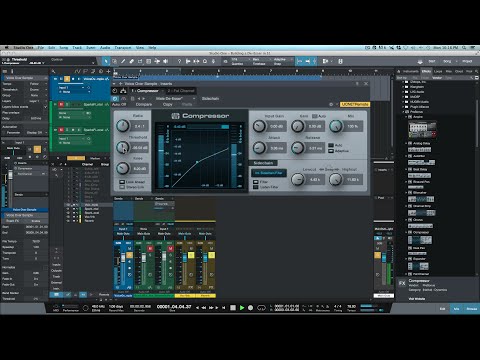Select the Listen speaker tool
The image size is (480, 360).
(x=166, y=61)
